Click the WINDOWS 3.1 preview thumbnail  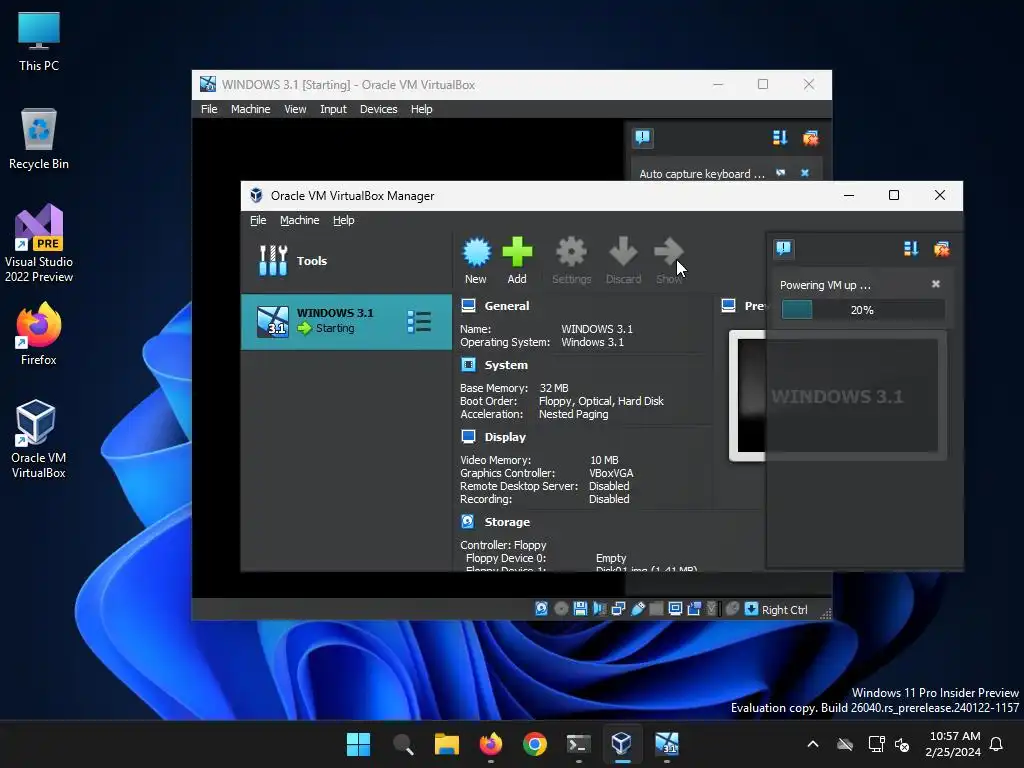pyautogui.click(x=838, y=396)
